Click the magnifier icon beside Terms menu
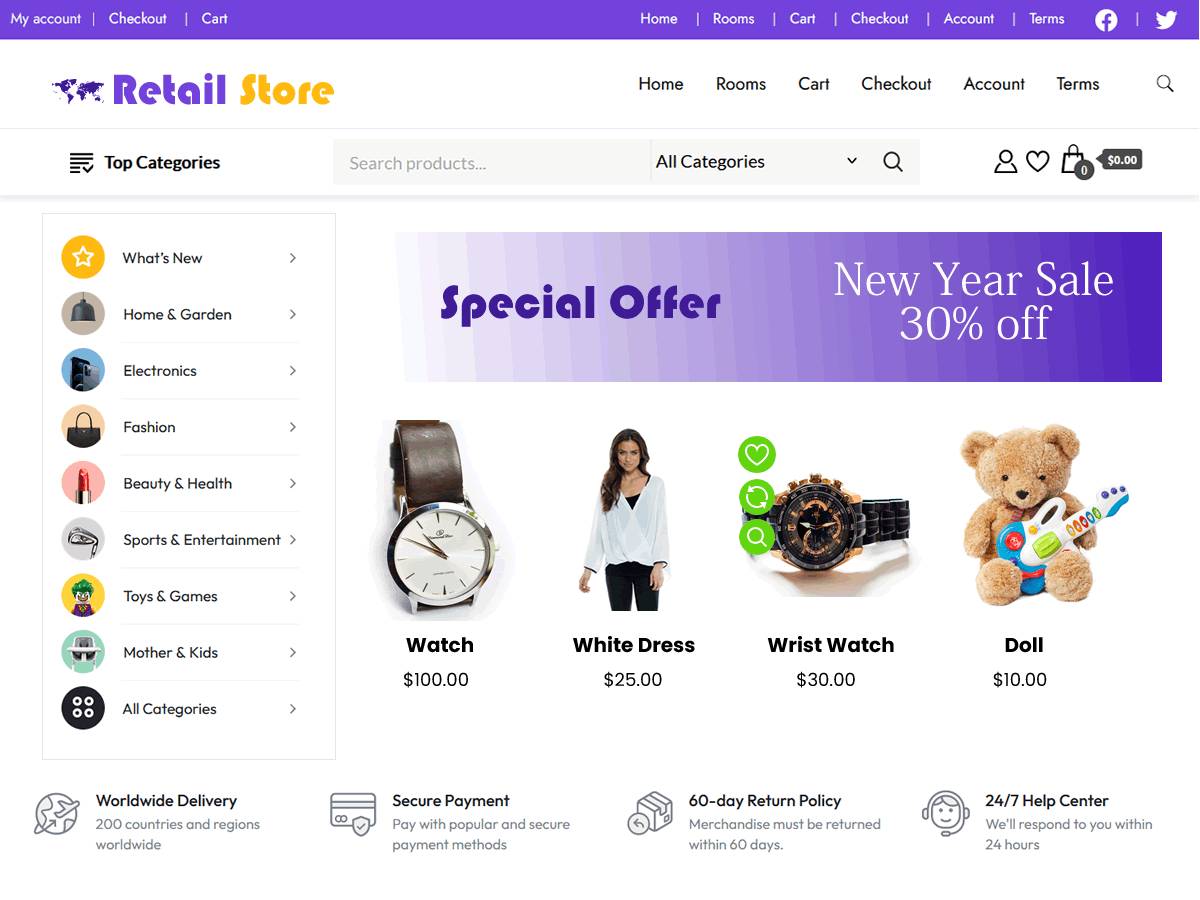The image size is (1200, 900). pyautogui.click(x=1165, y=84)
